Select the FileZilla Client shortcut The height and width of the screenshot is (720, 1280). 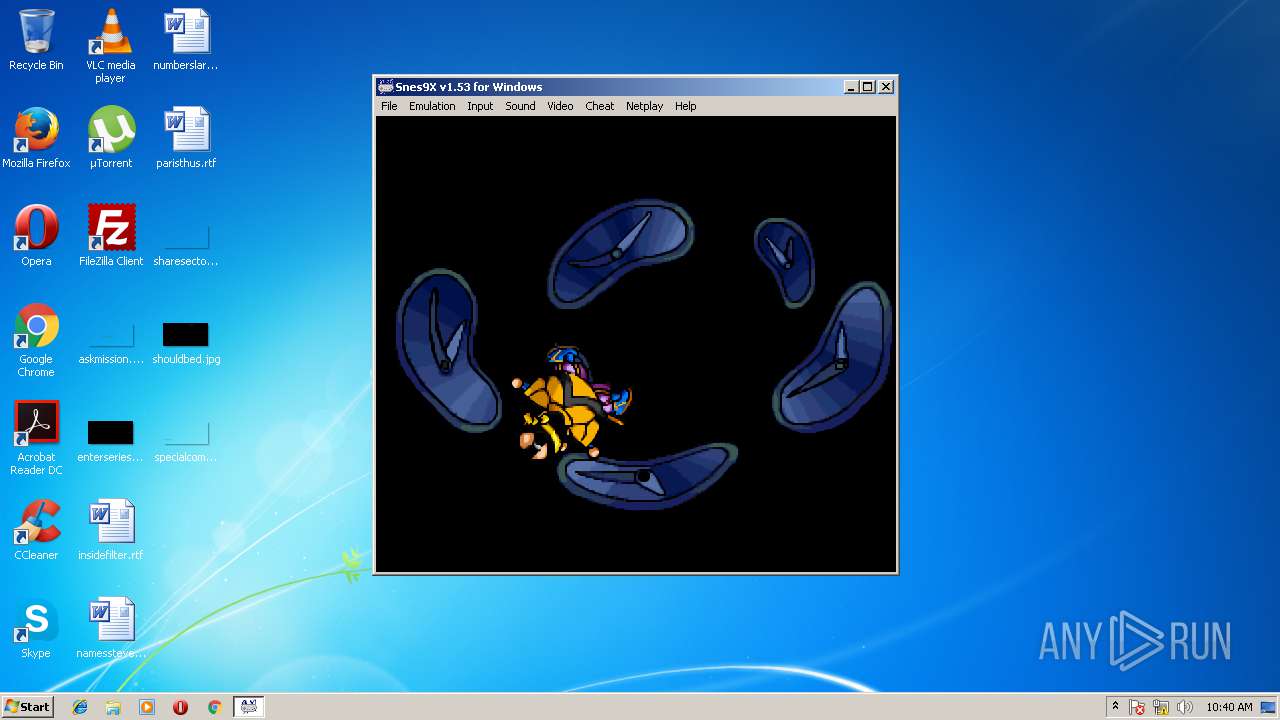click(x=111, y=236)
